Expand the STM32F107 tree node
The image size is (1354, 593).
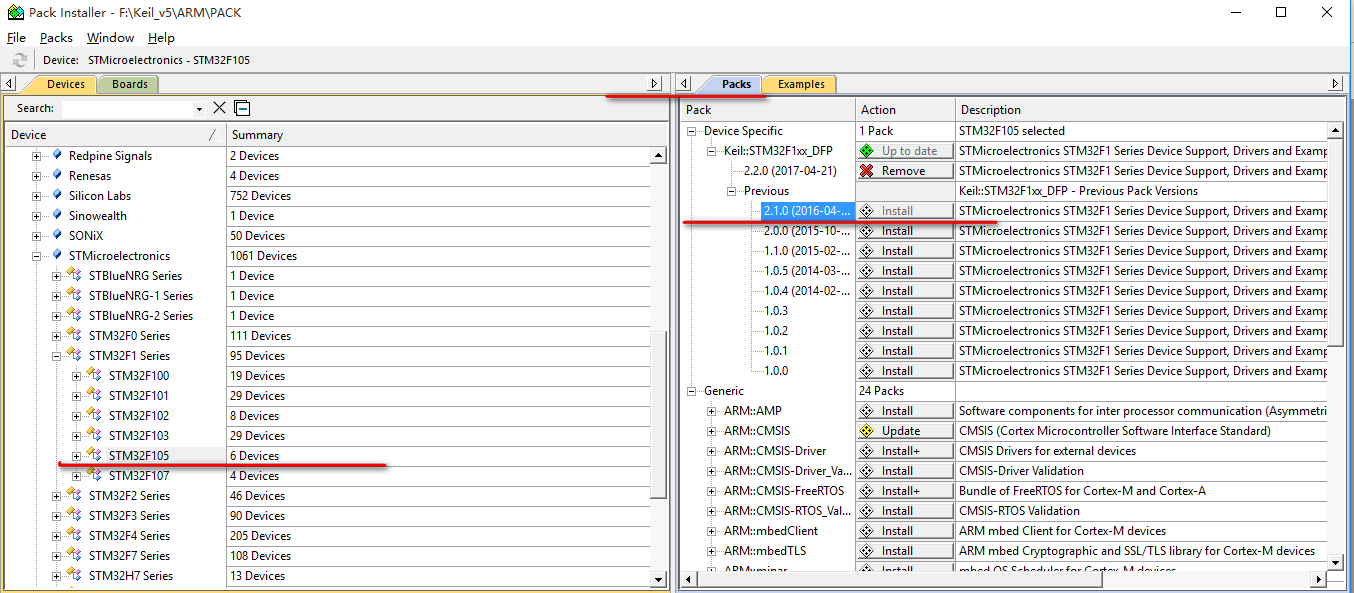[x=77, y=476]
